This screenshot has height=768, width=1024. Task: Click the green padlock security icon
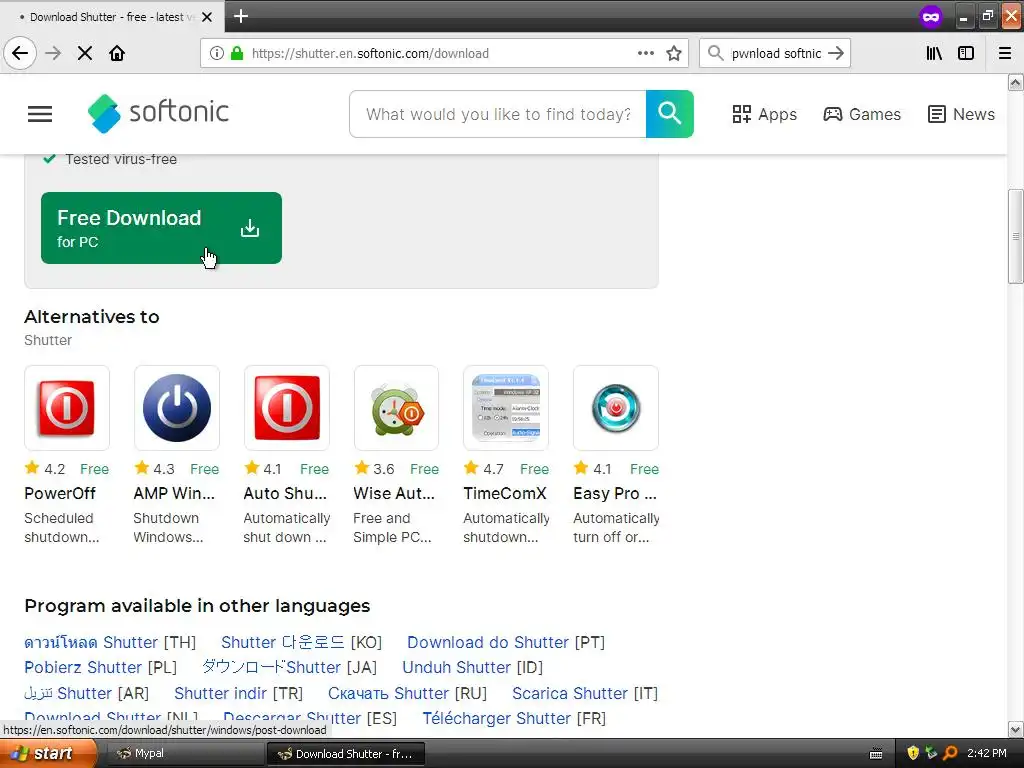(237, 54)
